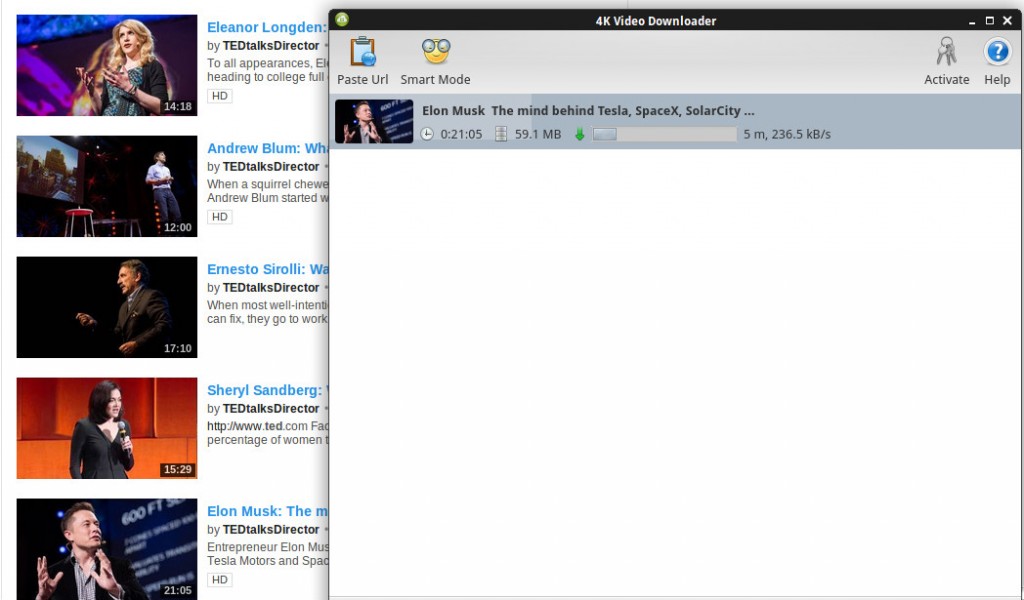Viewport: 1024px width, 600px height.
Task: Open the Sheryl Sandberg video title link
Action: tap(268, 390)
